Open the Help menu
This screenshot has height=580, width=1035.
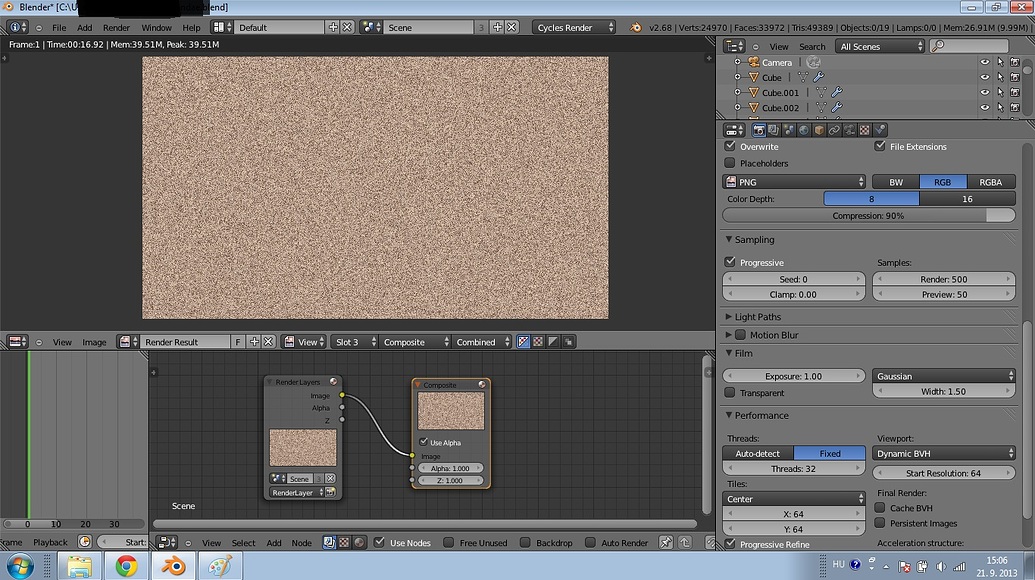click(x=191, y=28)
